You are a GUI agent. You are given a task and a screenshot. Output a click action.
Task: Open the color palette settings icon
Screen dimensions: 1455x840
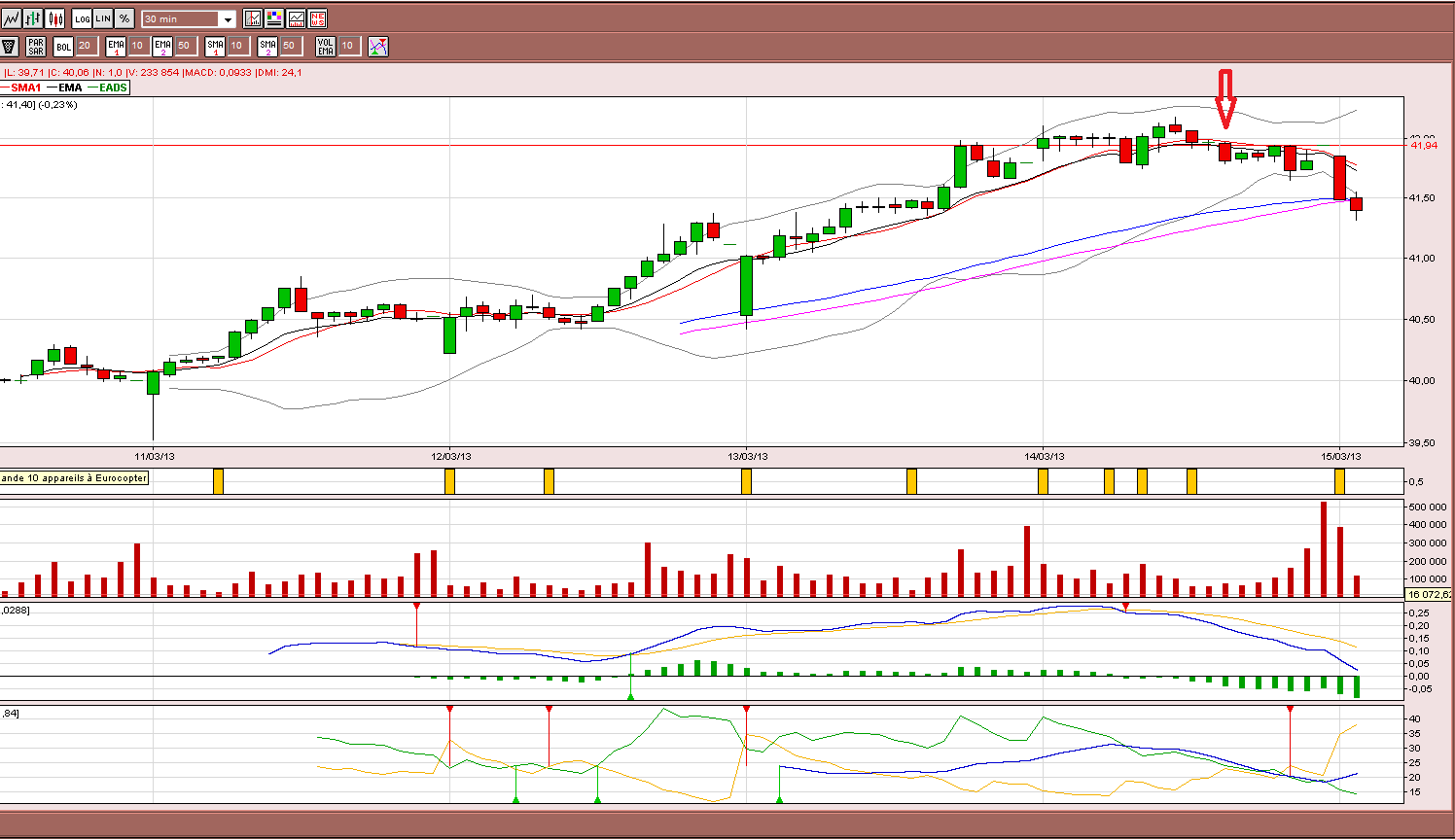click(x=274, y=18)
